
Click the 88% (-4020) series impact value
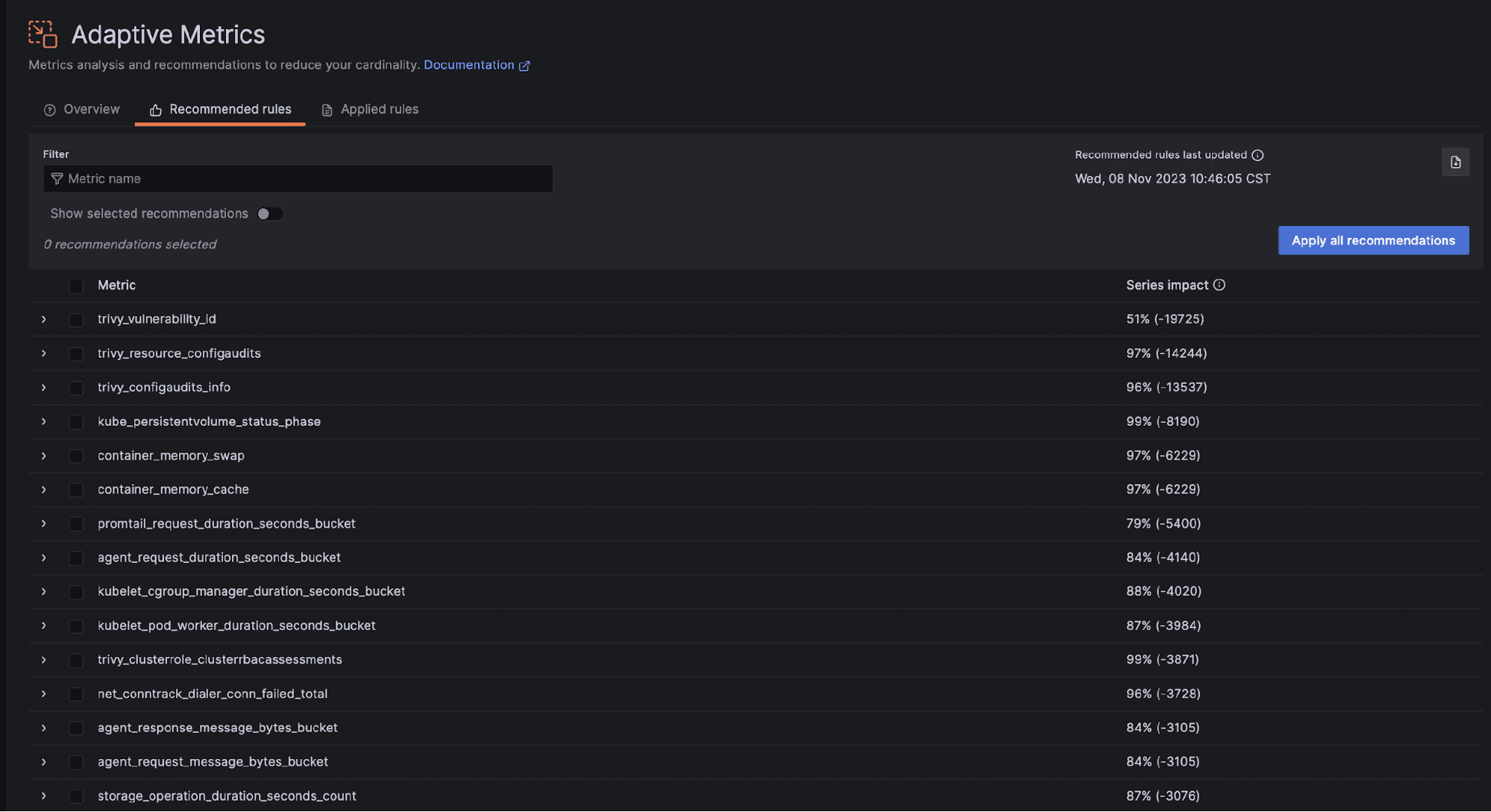pyautogui.click(x=1164, y=591)
